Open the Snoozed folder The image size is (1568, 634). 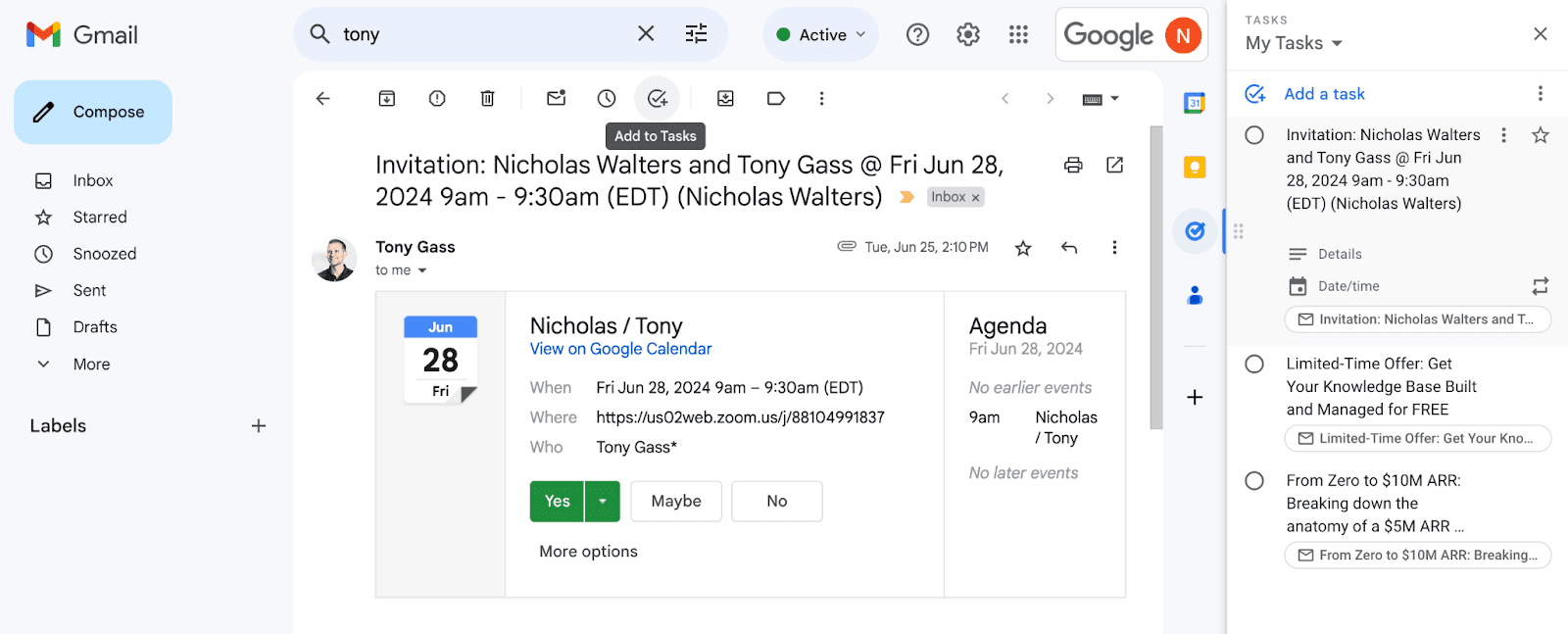point(104,254)
